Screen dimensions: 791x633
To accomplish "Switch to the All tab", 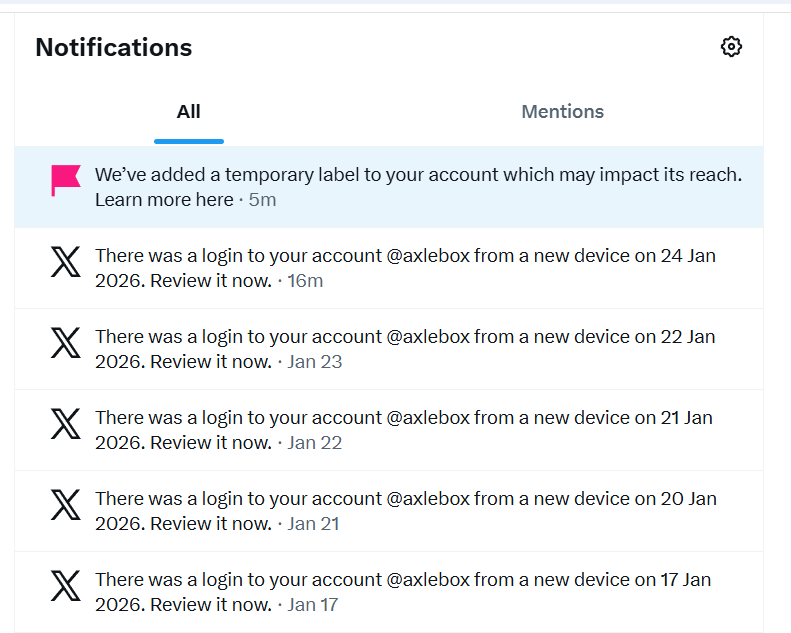I will (189, 111).
